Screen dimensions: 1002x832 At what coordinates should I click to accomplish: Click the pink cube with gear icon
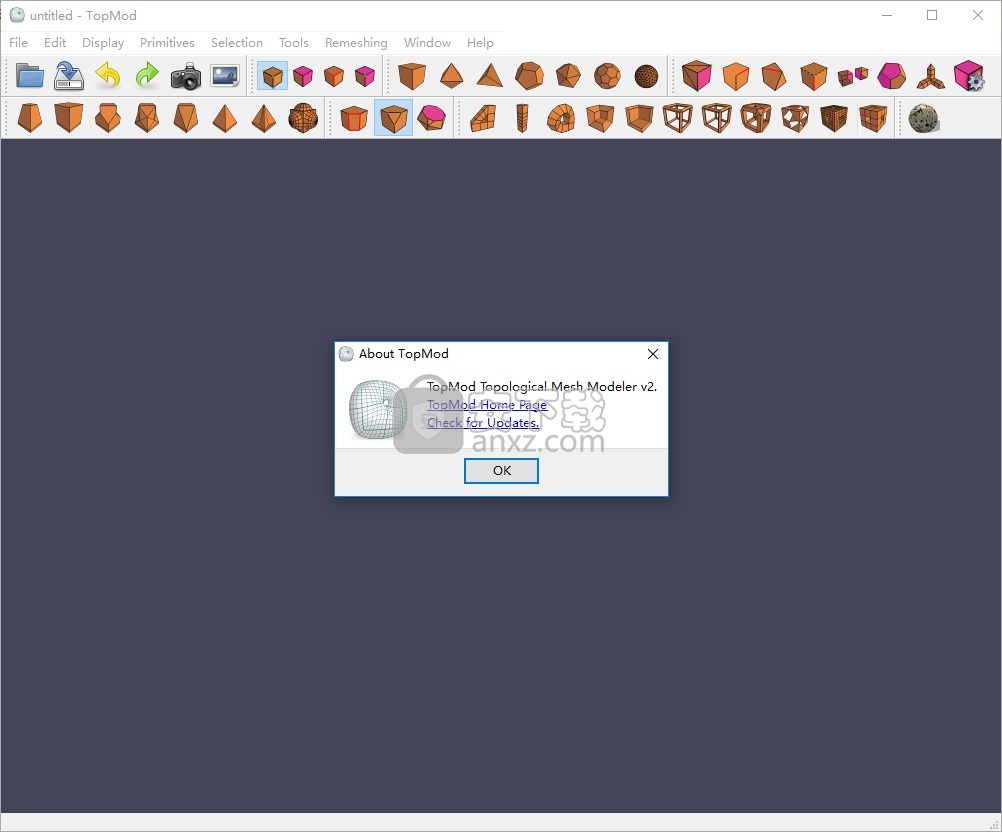click(969, 76)
